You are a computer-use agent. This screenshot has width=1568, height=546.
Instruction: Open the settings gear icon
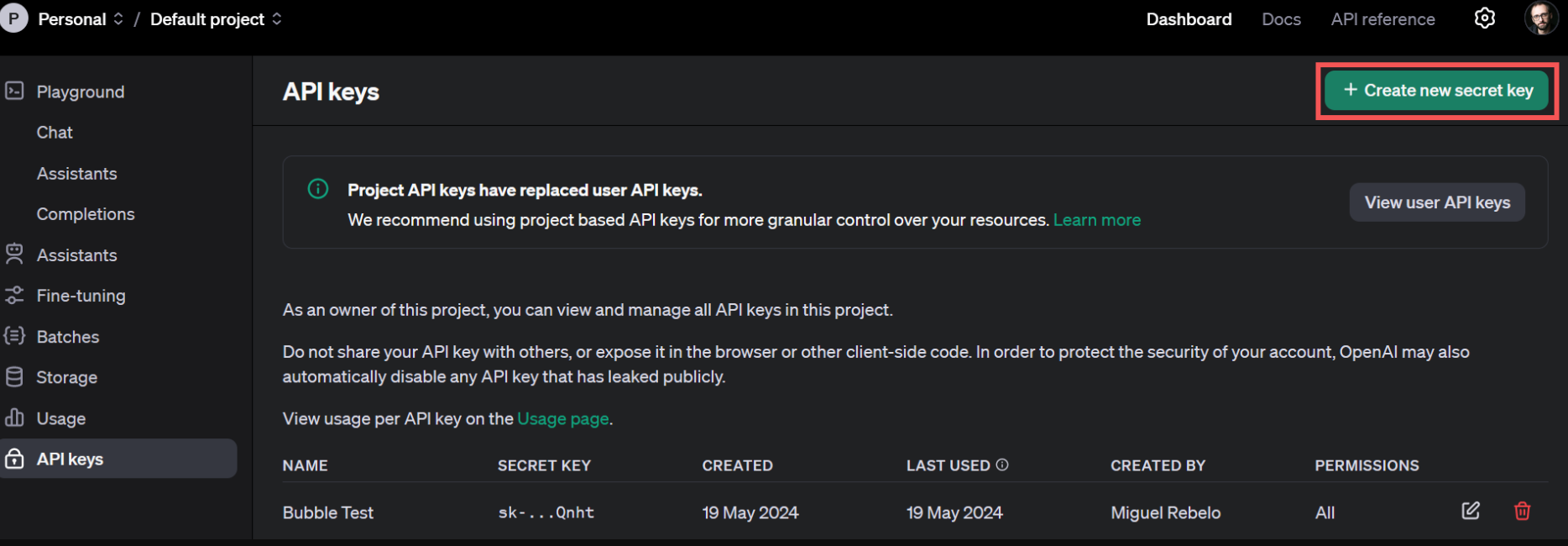click(1484, 18)
